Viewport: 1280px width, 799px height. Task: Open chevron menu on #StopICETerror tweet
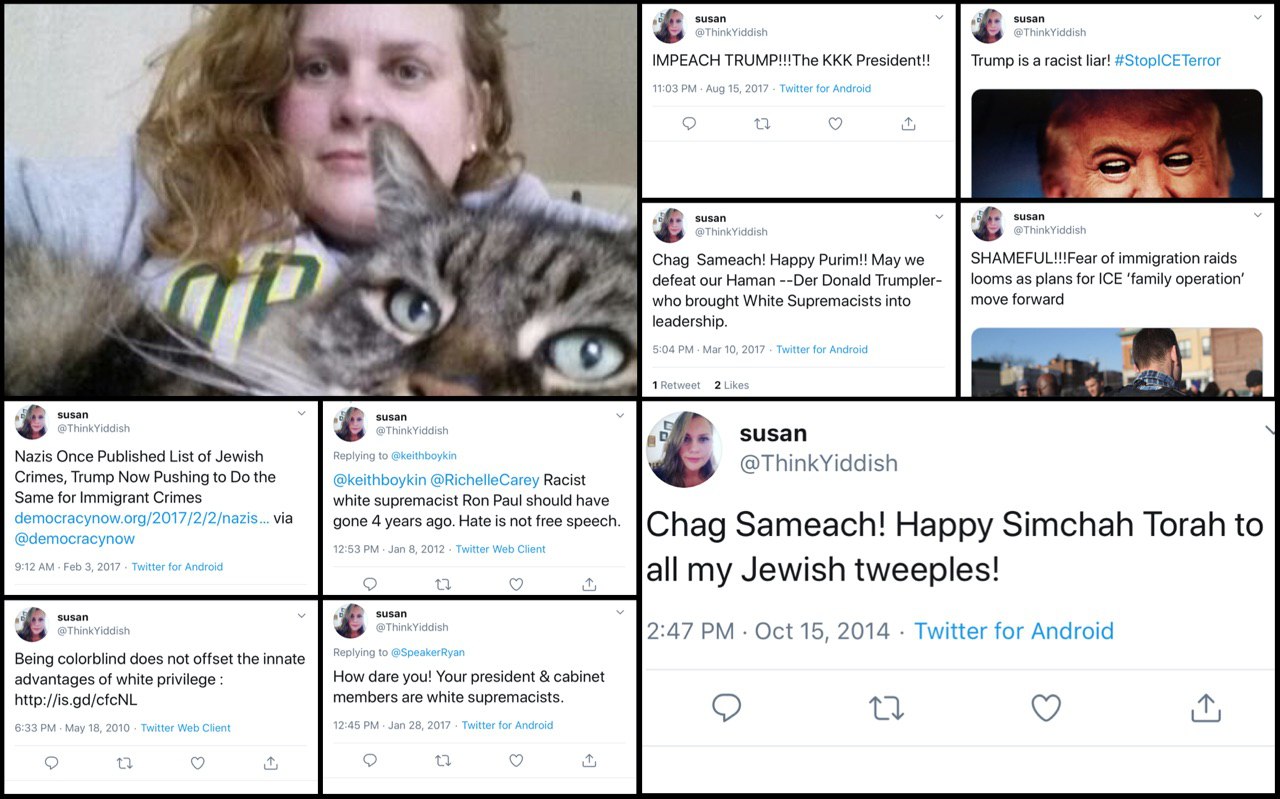[1257, 18]
